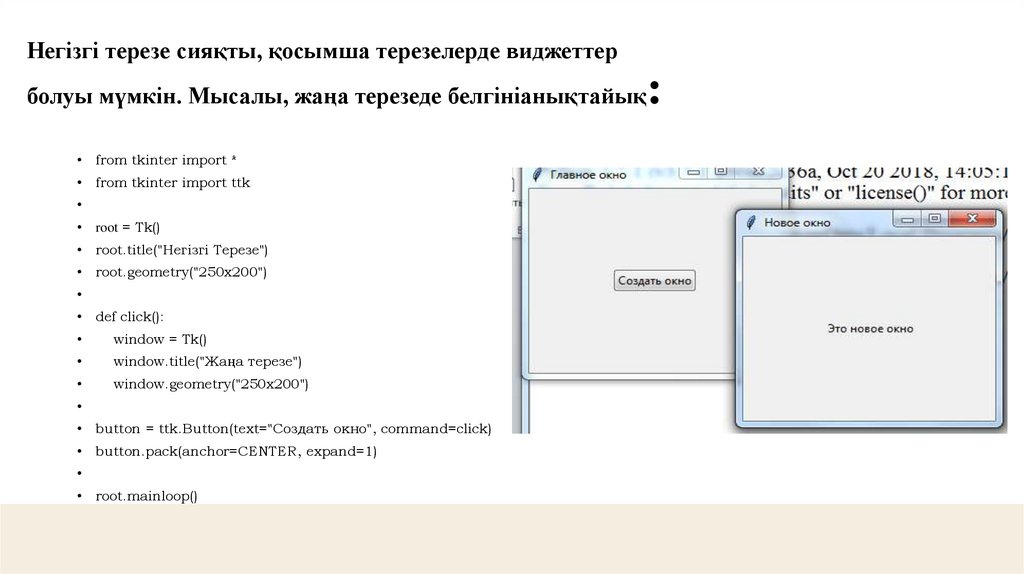Image resolution: width=1024 pixels, height=574 pixels.
Task: Maximize the "Новое окно" window
Action: point(935,219)
